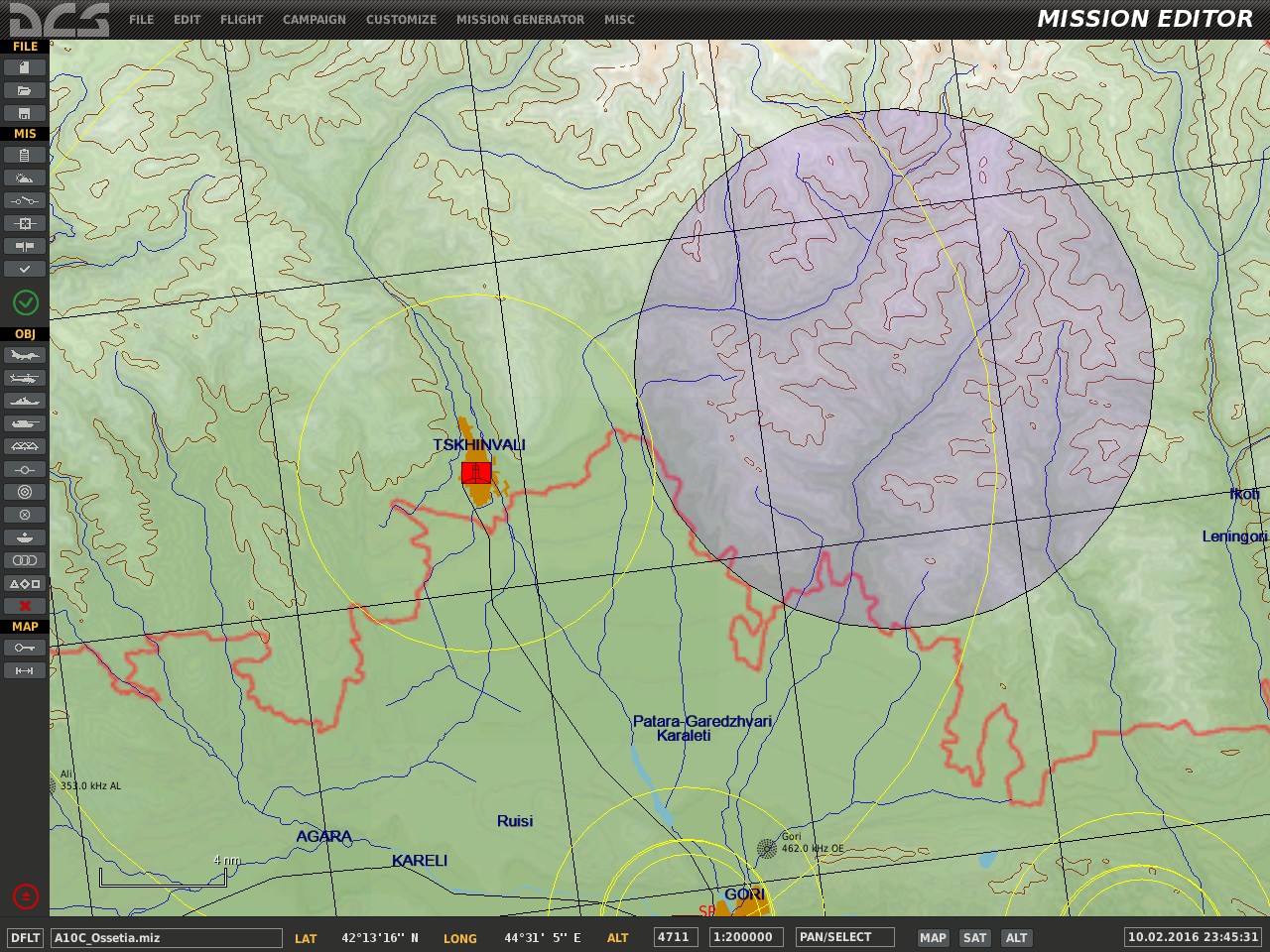Open the 1:200000 map scale selector
The image size is (1270, 952).
(x=747, y=937)
